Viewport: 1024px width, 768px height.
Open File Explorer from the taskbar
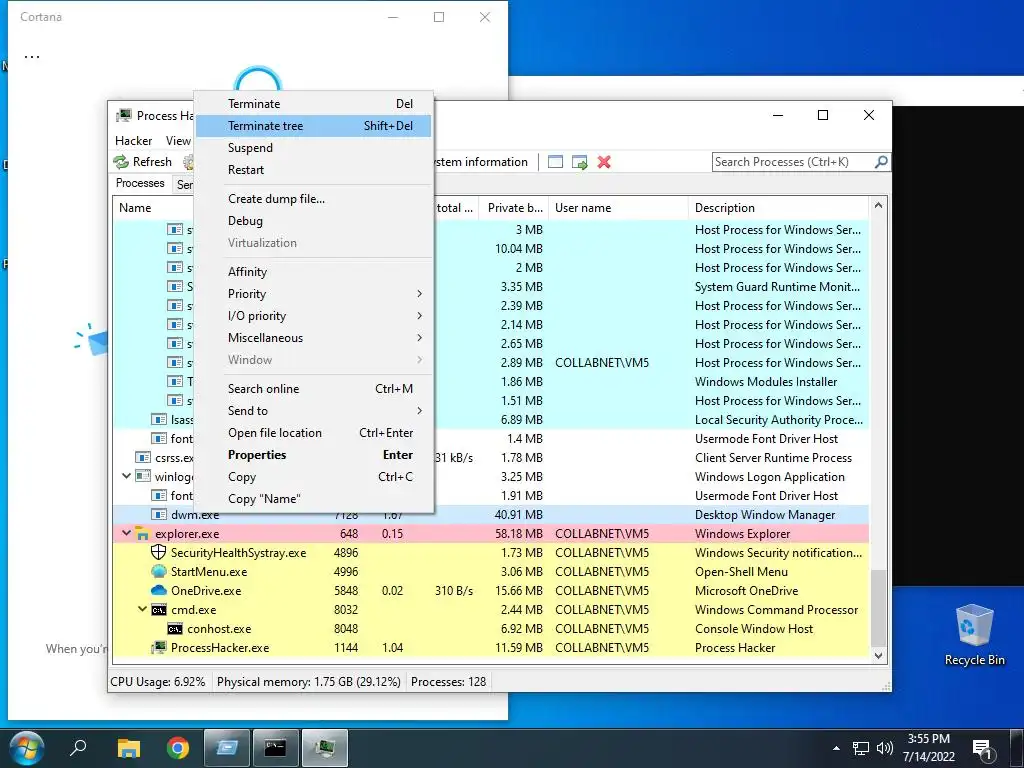coord(129,748)
